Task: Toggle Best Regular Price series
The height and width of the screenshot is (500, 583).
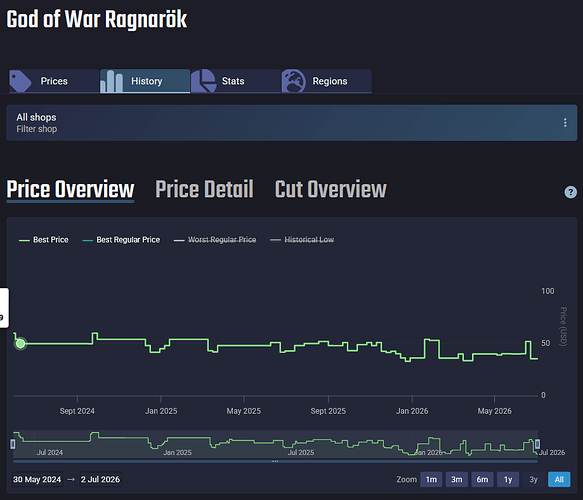Action: coord(121,240)
